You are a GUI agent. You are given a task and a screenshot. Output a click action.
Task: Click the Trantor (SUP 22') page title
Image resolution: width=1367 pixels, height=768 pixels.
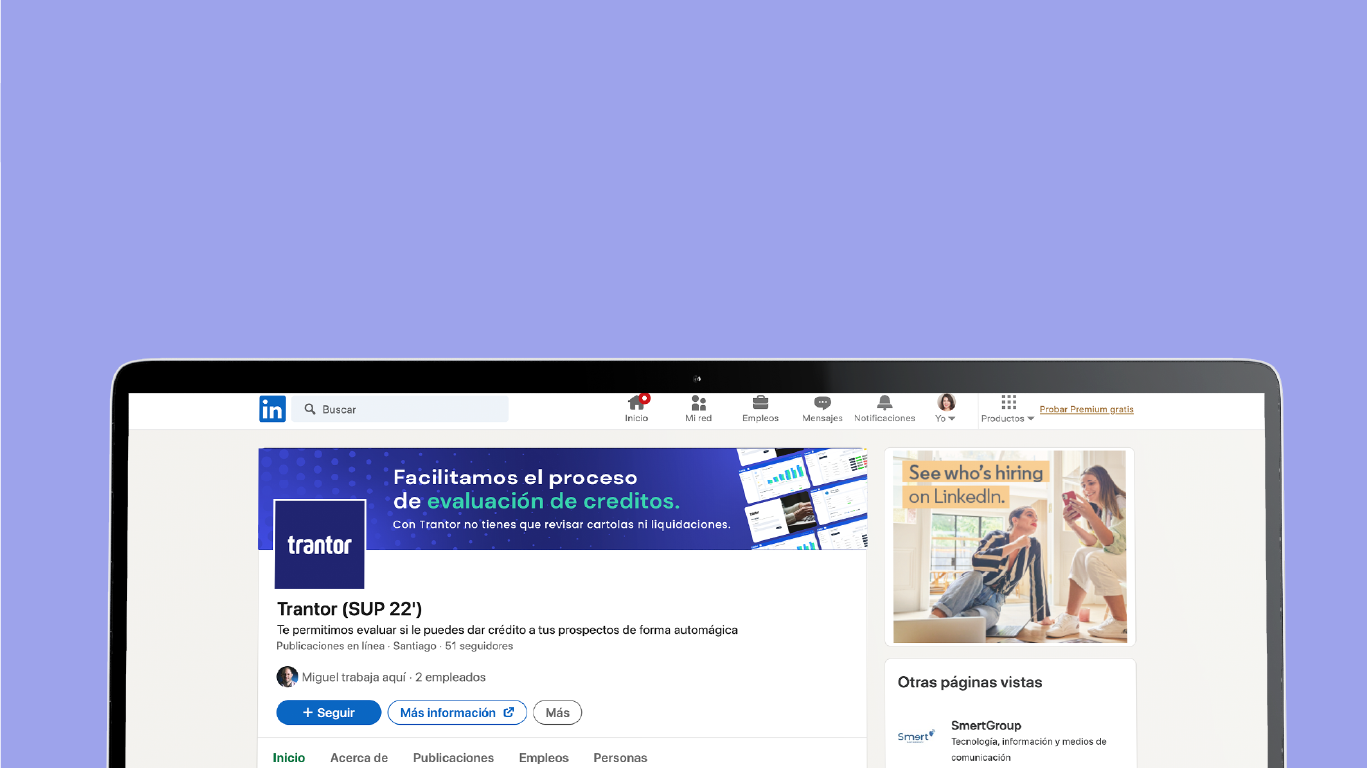click(350, 609)
